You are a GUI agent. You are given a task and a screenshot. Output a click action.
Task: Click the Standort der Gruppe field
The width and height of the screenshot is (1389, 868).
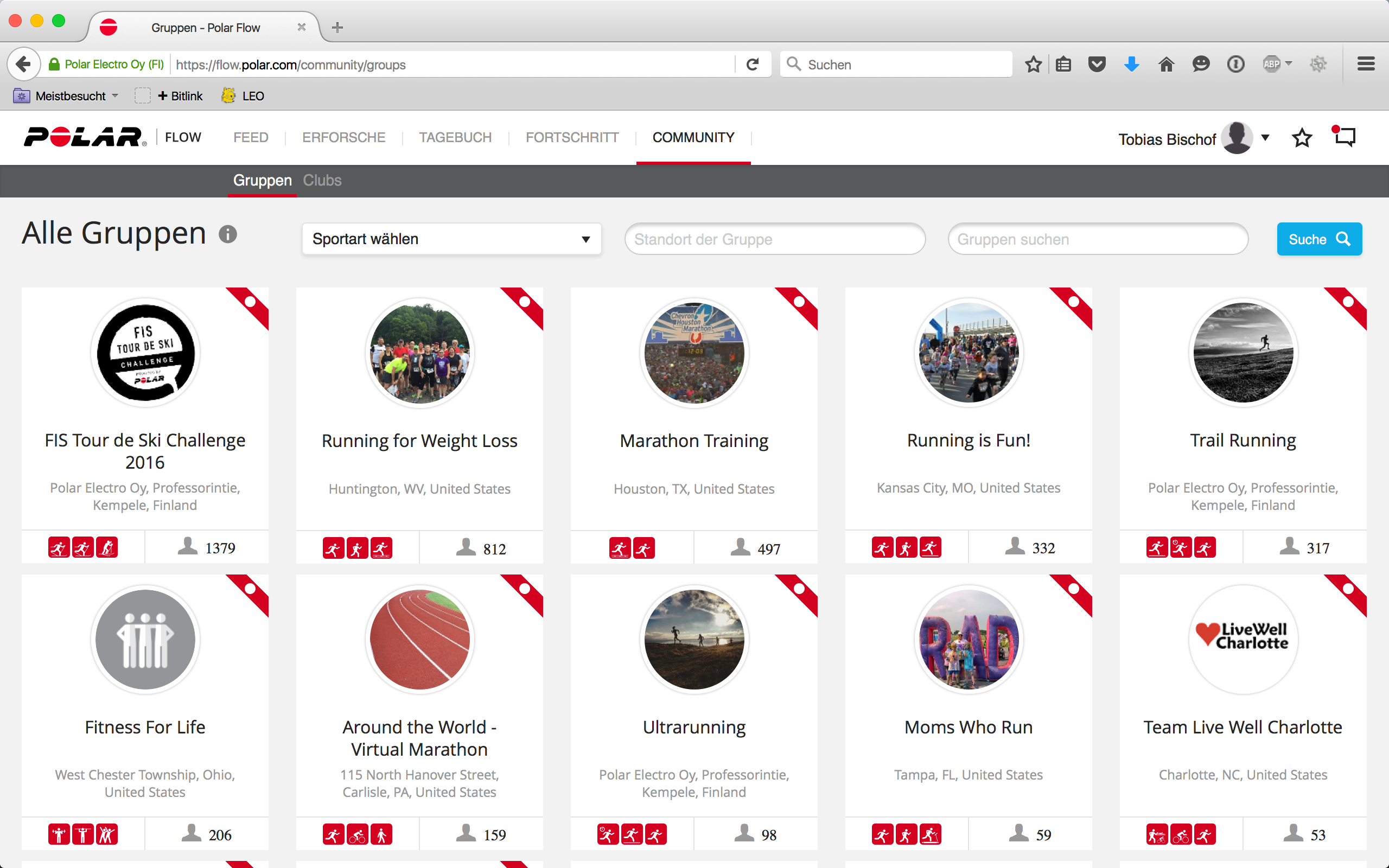pos(774,239)
